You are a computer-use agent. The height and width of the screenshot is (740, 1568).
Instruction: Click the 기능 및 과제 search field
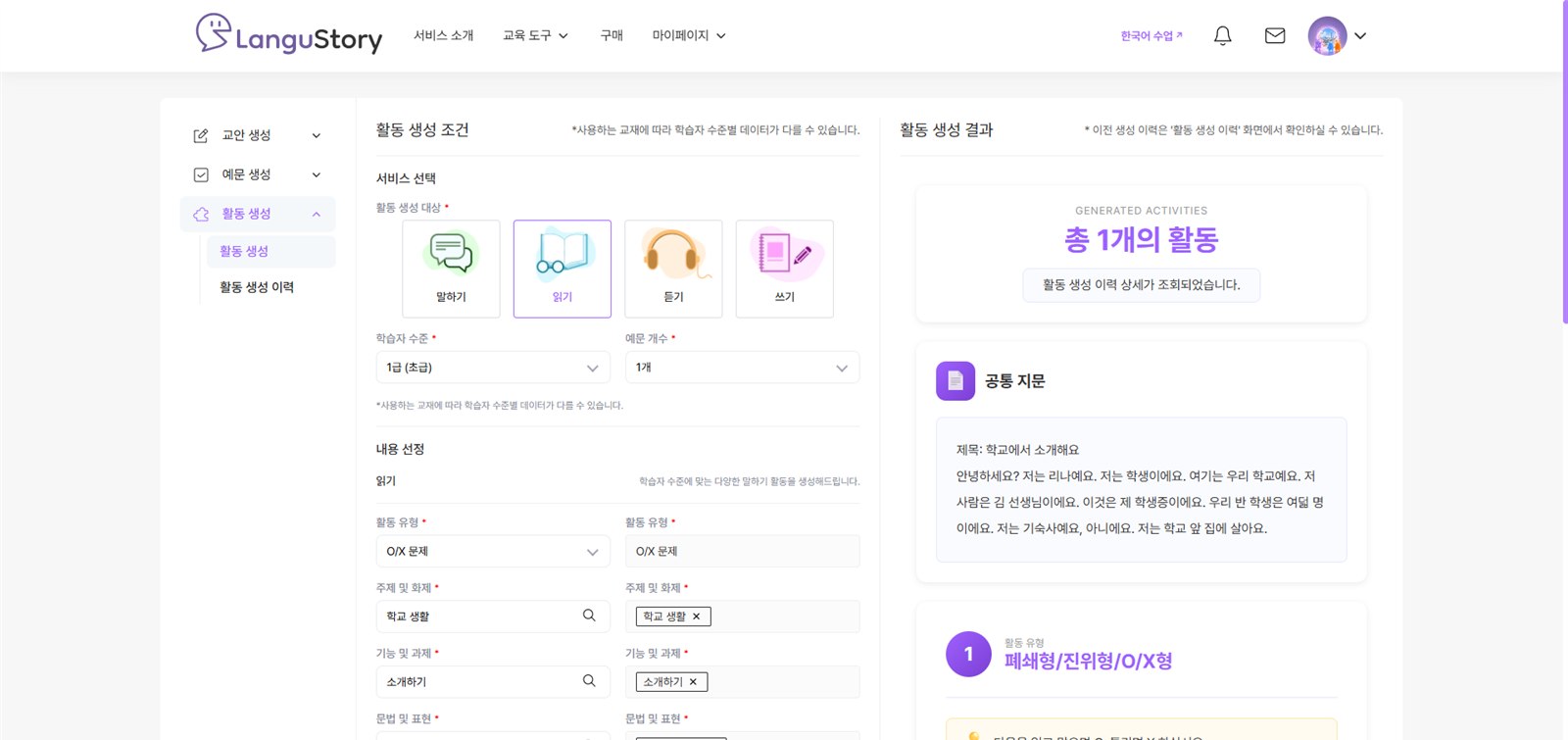(493, 682)
